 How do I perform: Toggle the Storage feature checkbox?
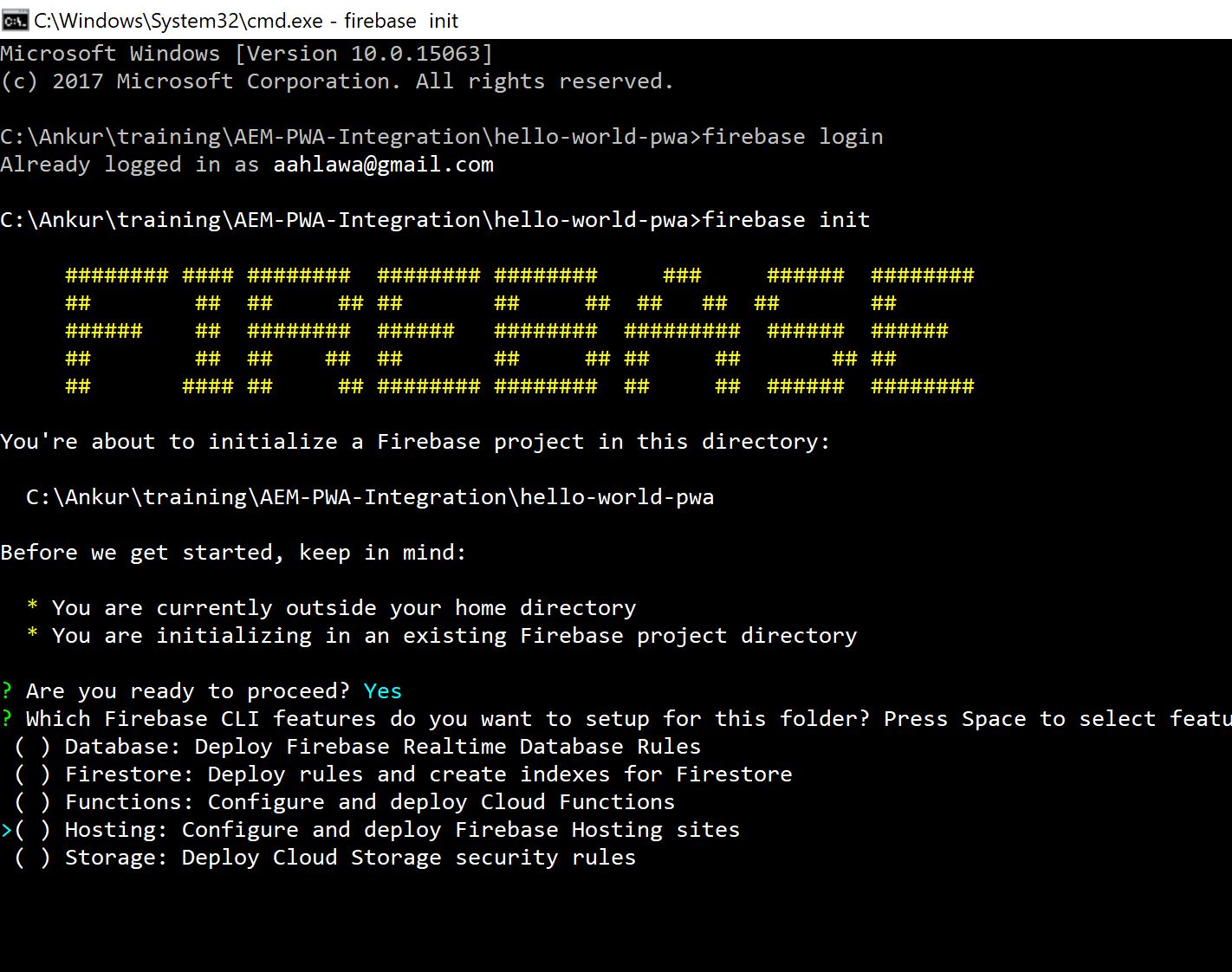[32, 858]
